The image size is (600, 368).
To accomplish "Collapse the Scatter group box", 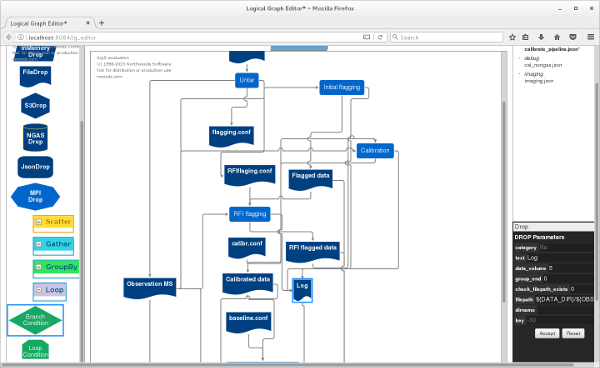I will click(x=39, y=222).
